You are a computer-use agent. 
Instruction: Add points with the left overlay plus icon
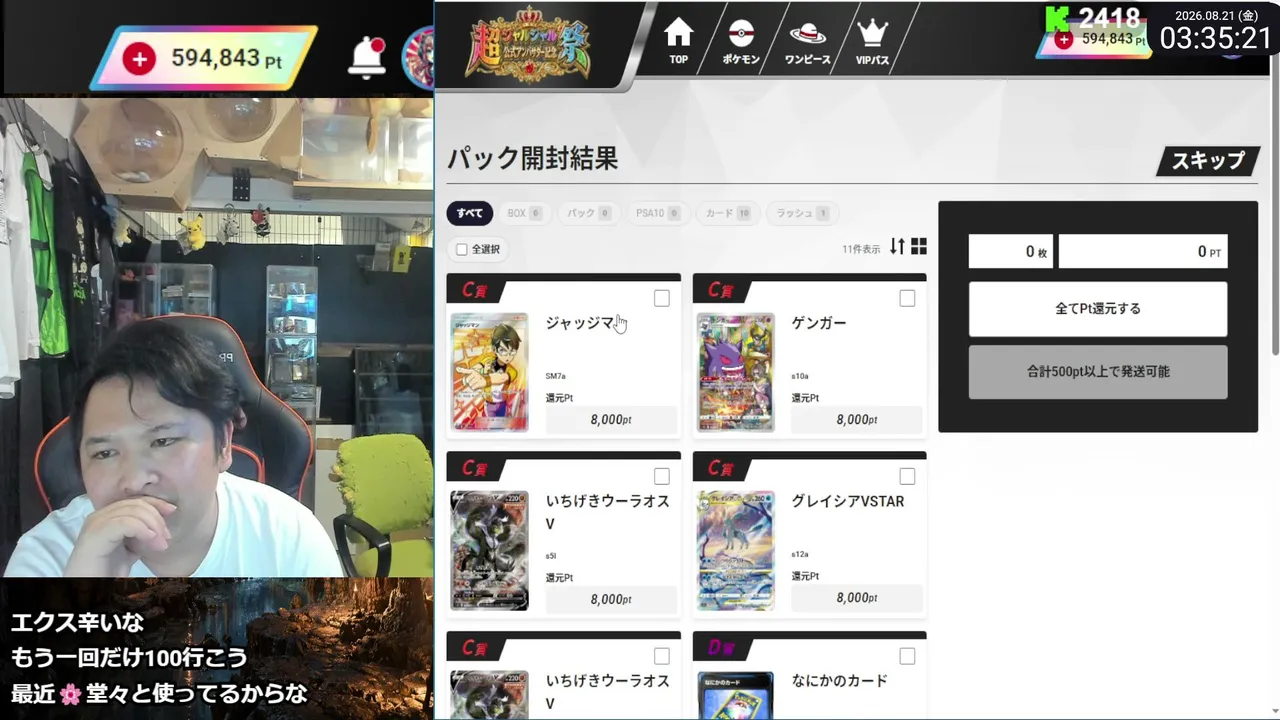(139, 60)
